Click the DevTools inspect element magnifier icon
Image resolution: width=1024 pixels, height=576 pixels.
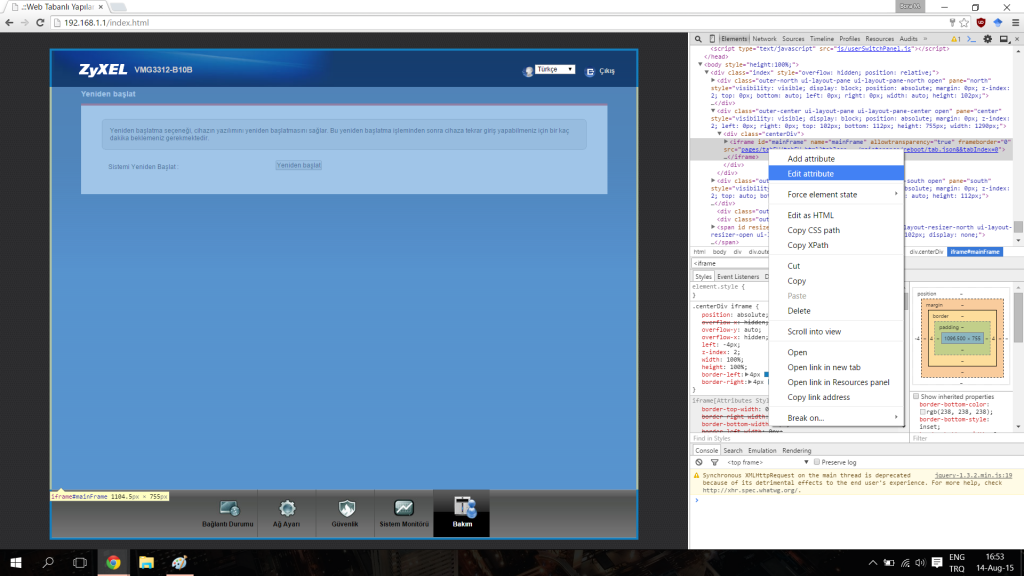click(x=699, y=39)
